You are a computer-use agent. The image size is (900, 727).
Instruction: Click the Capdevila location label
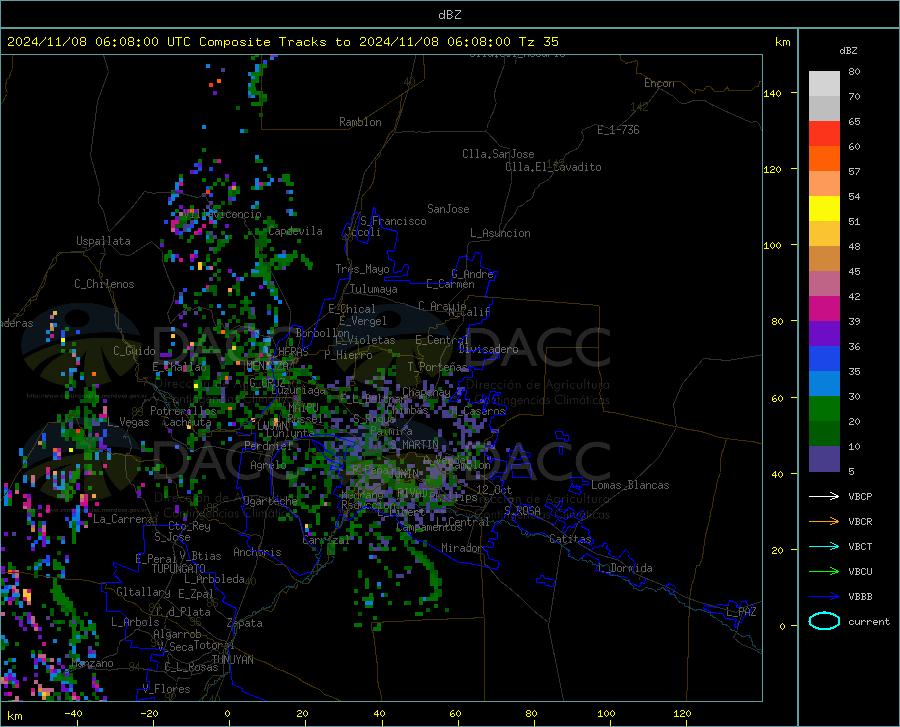295,231
